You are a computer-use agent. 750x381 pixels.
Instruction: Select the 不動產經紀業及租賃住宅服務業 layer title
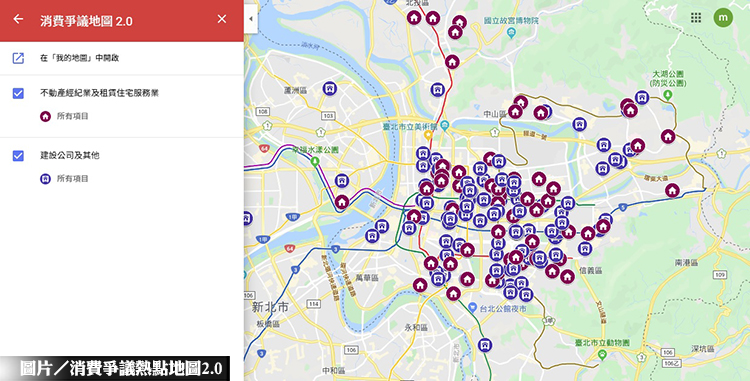click(99, 93)
